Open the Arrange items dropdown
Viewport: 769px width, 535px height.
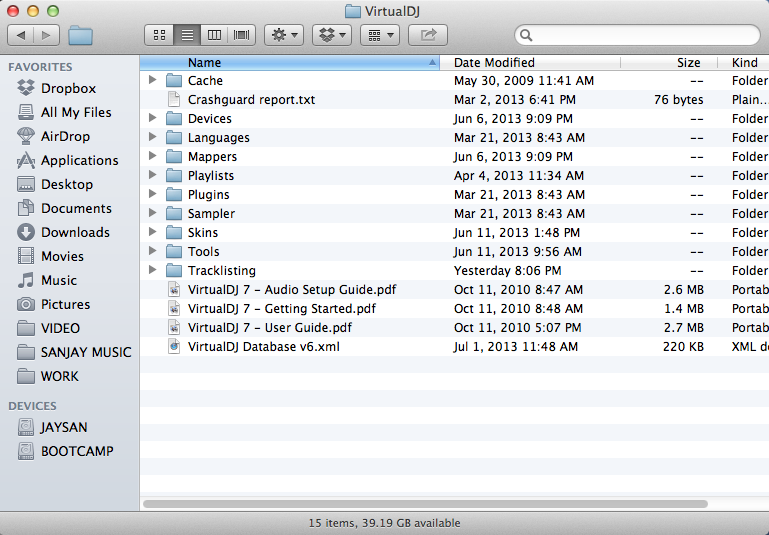(380, 35)
